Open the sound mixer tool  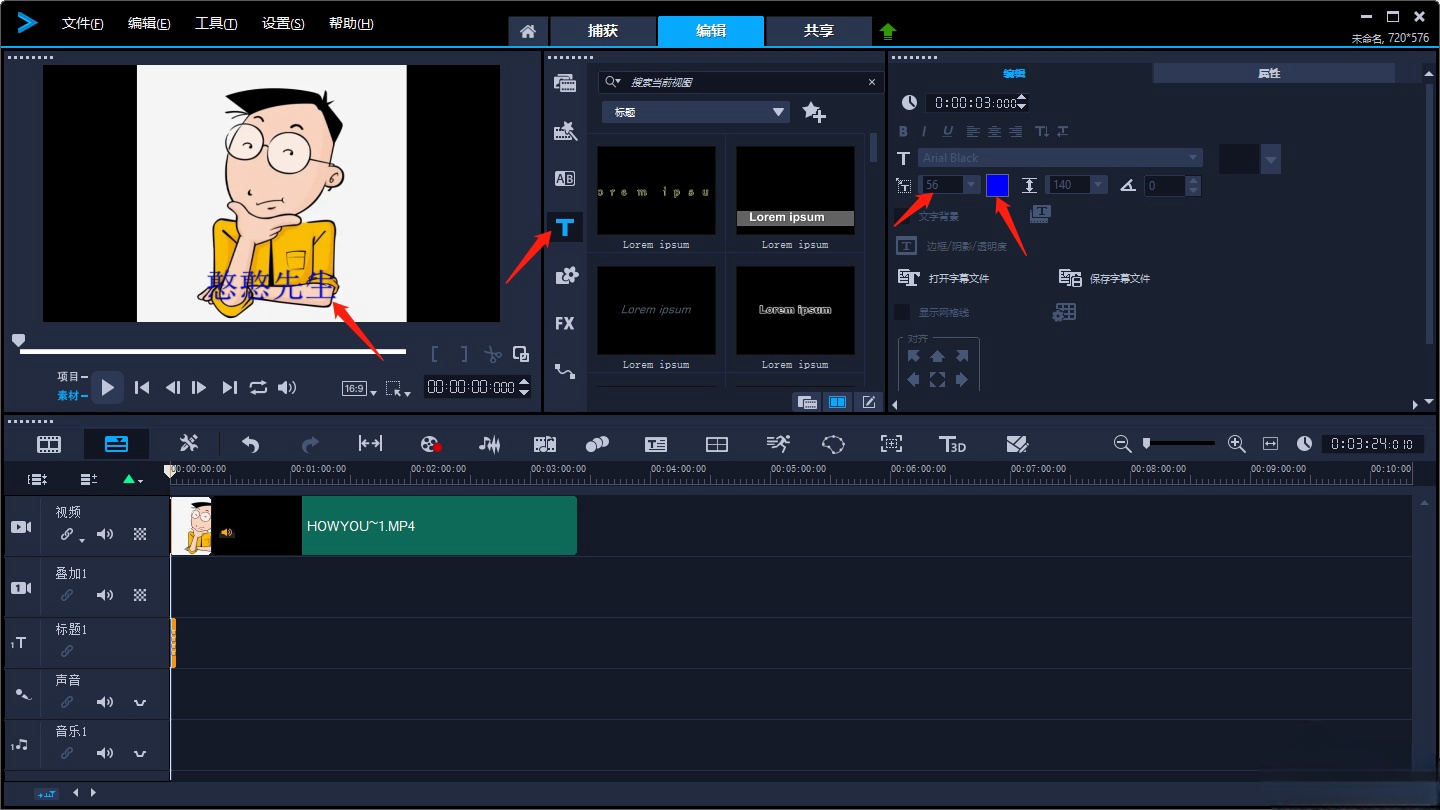(489, 444)
